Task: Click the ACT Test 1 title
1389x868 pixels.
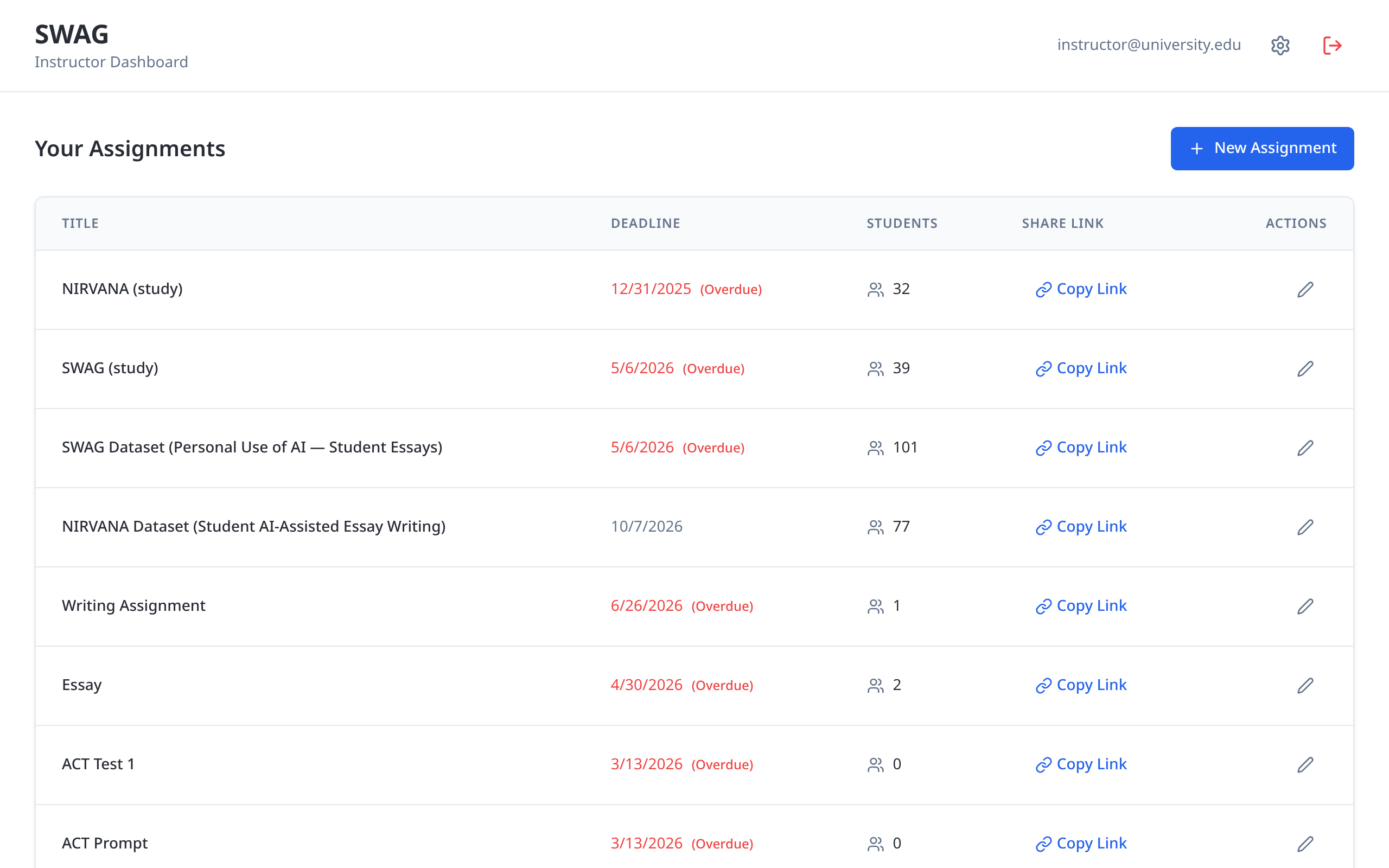Action: pyautogui.click(x=98, y=764)
